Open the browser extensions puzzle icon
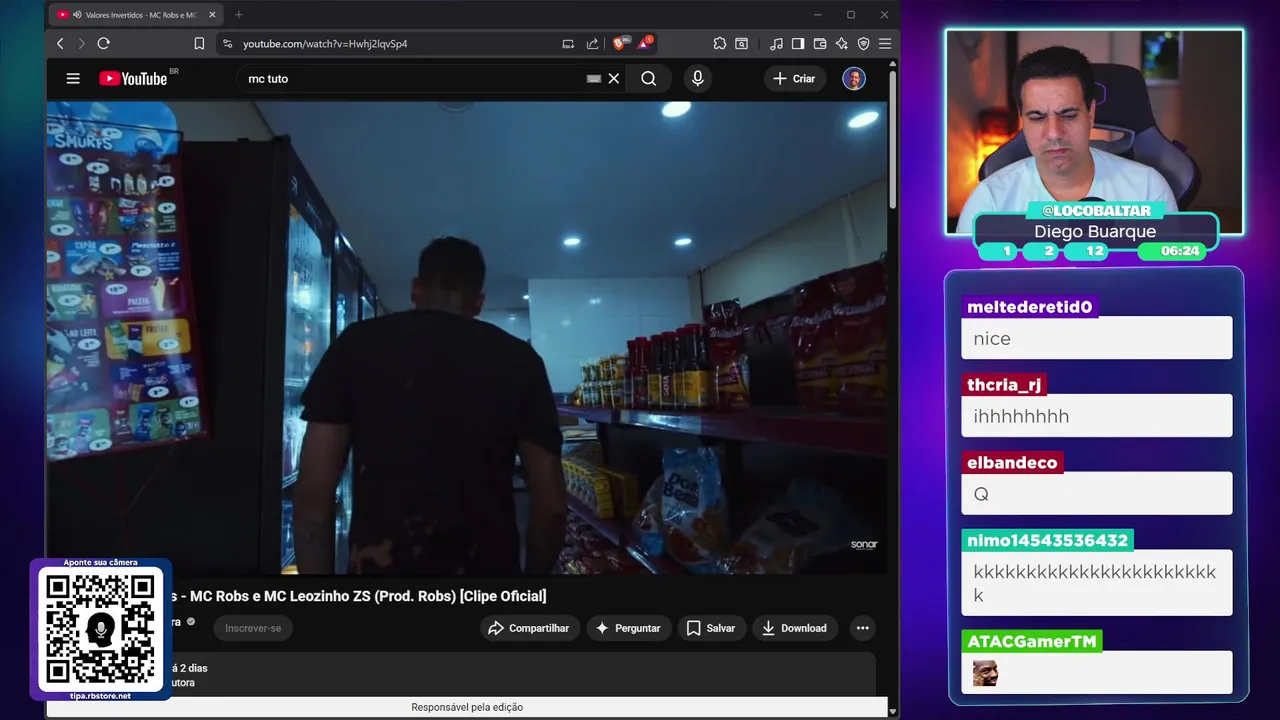This screenshot has height=720, width=1280. point(720,44)
